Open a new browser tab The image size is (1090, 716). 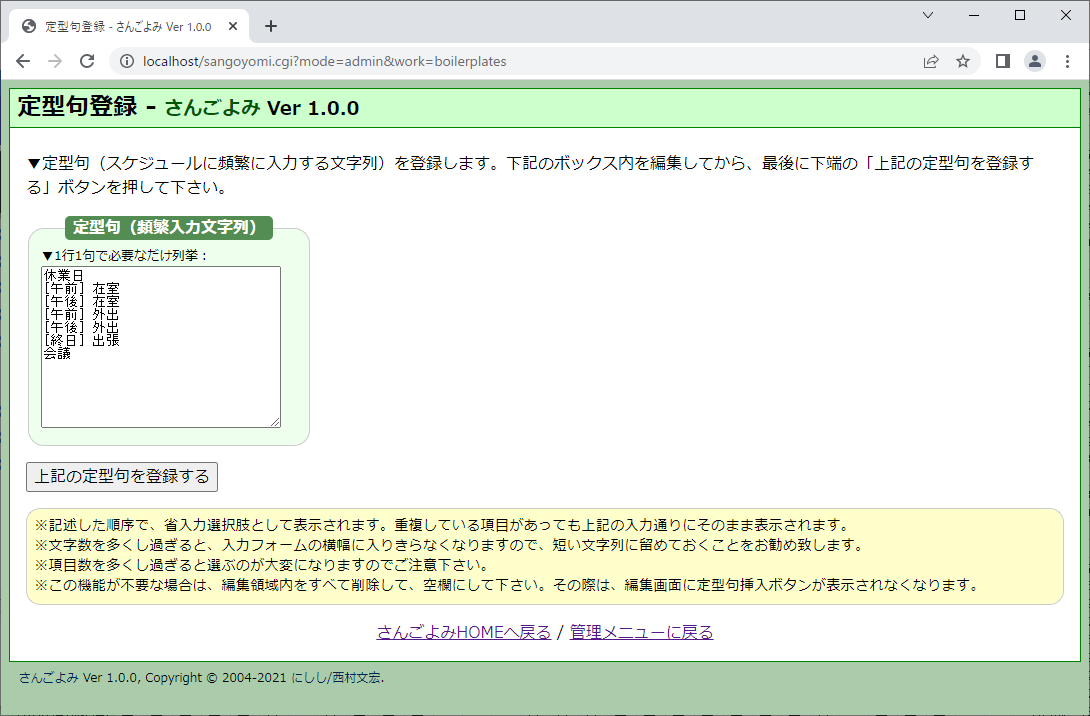(x=271, y=26)
